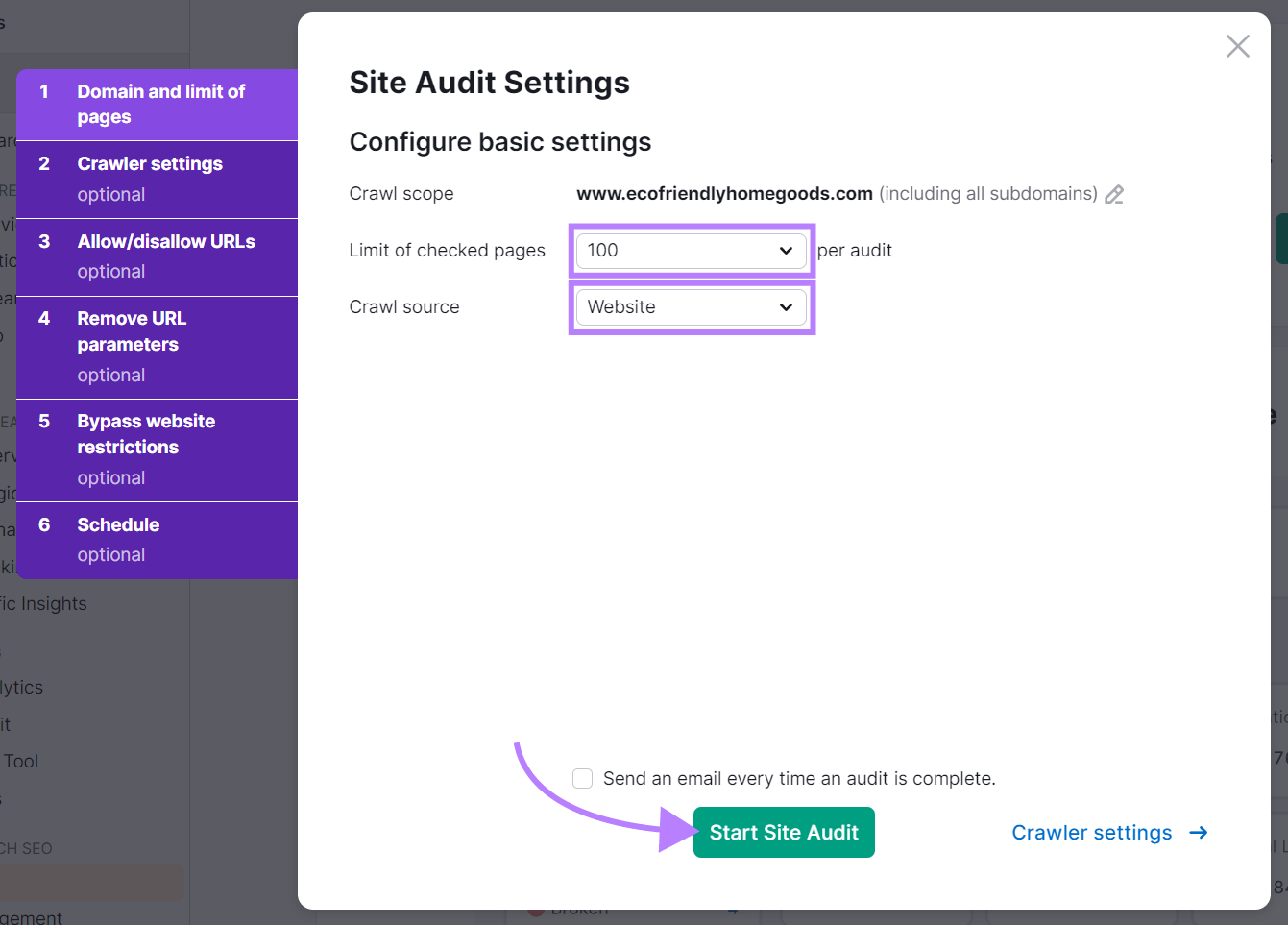The width and height of the screenshot is (1288, 925).
Task: Select step 1 Domain and limit of pages
Action: pos(158,105)
